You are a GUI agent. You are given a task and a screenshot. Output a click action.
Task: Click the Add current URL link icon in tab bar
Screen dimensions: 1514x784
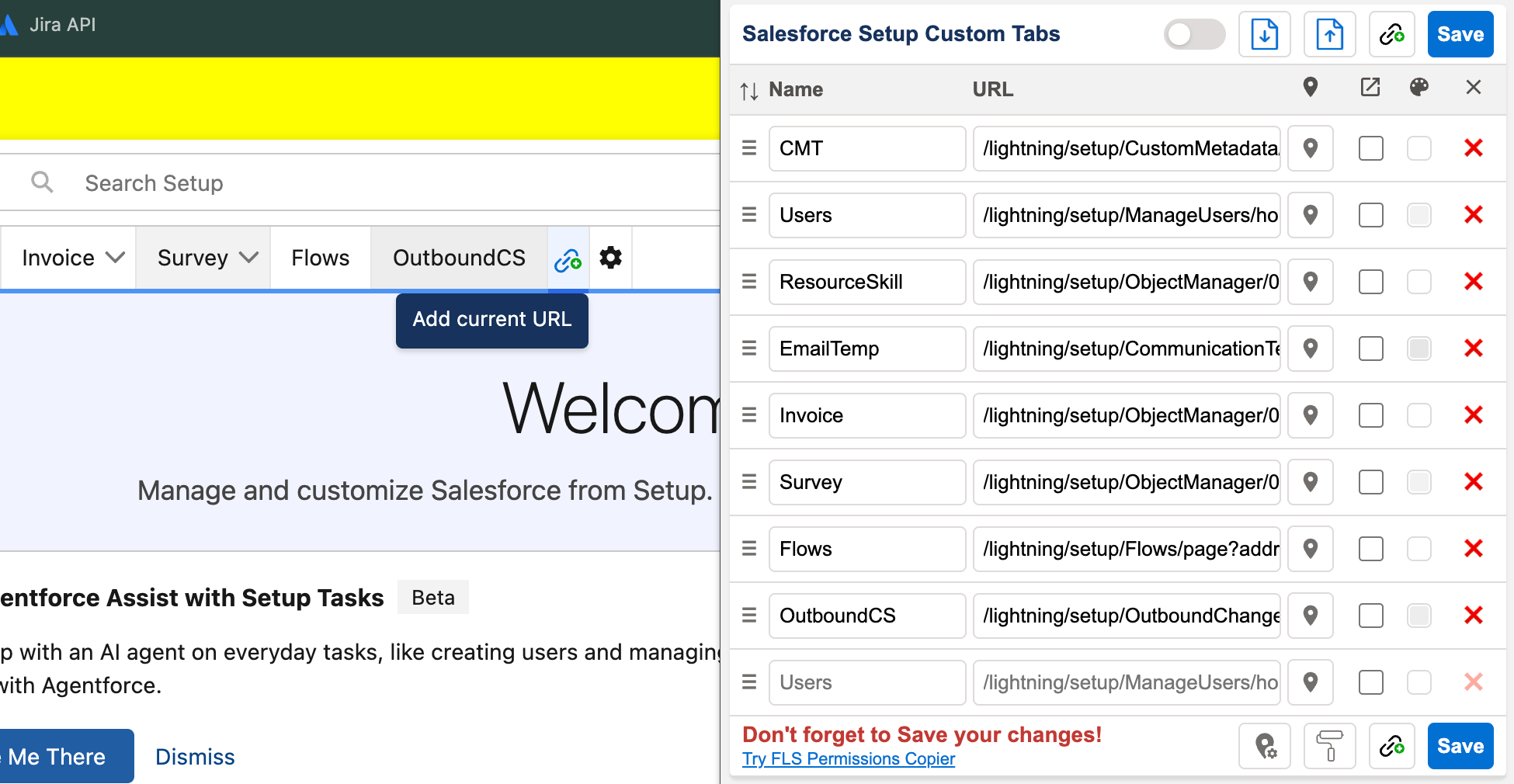pyautogui.click(x=568, y=259)
